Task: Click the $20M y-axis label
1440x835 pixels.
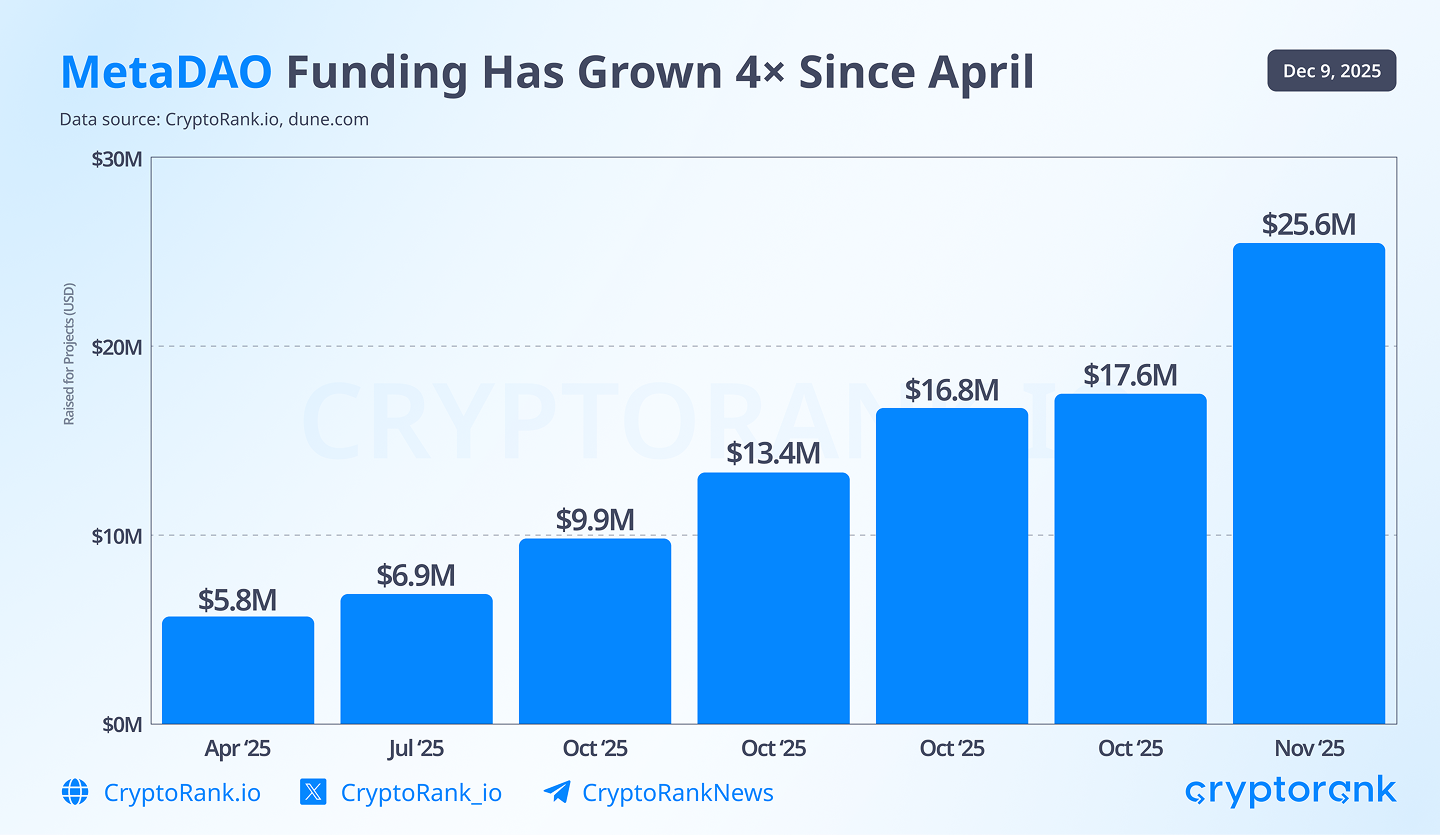Action: click(119, 347)
